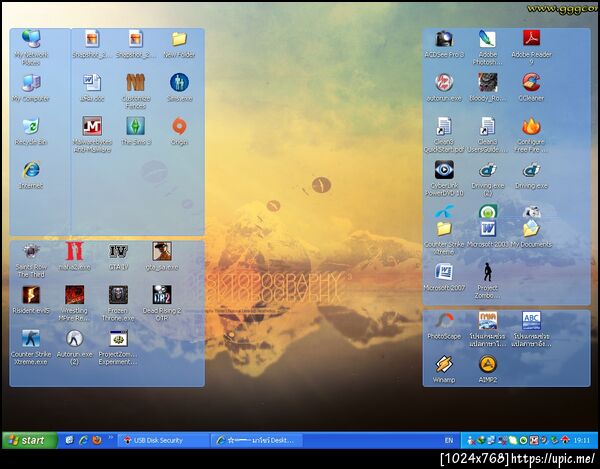Expand the Quick Launch chevron
Viewport: 600px width, 469px height.
coord(111,437)
